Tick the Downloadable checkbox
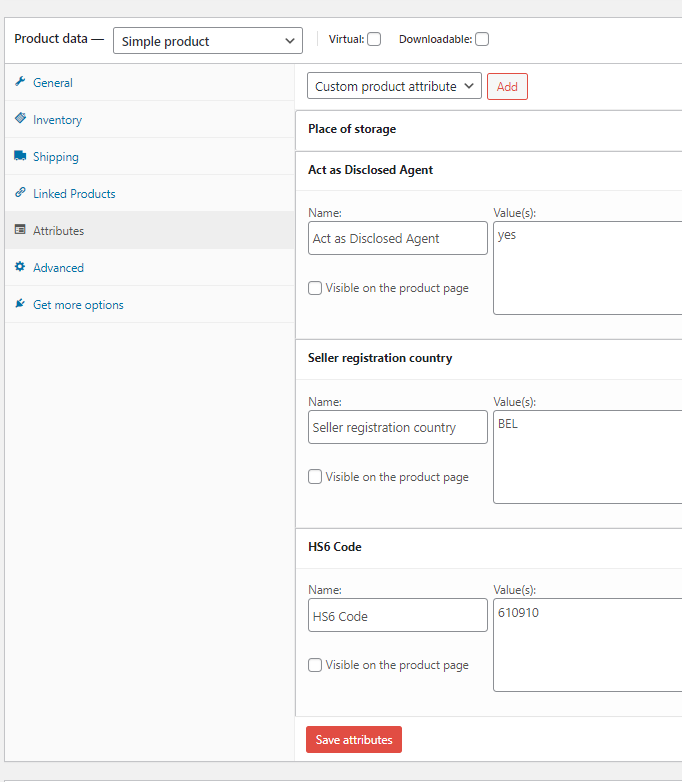682x782 pixels. [x=482, y=40]
